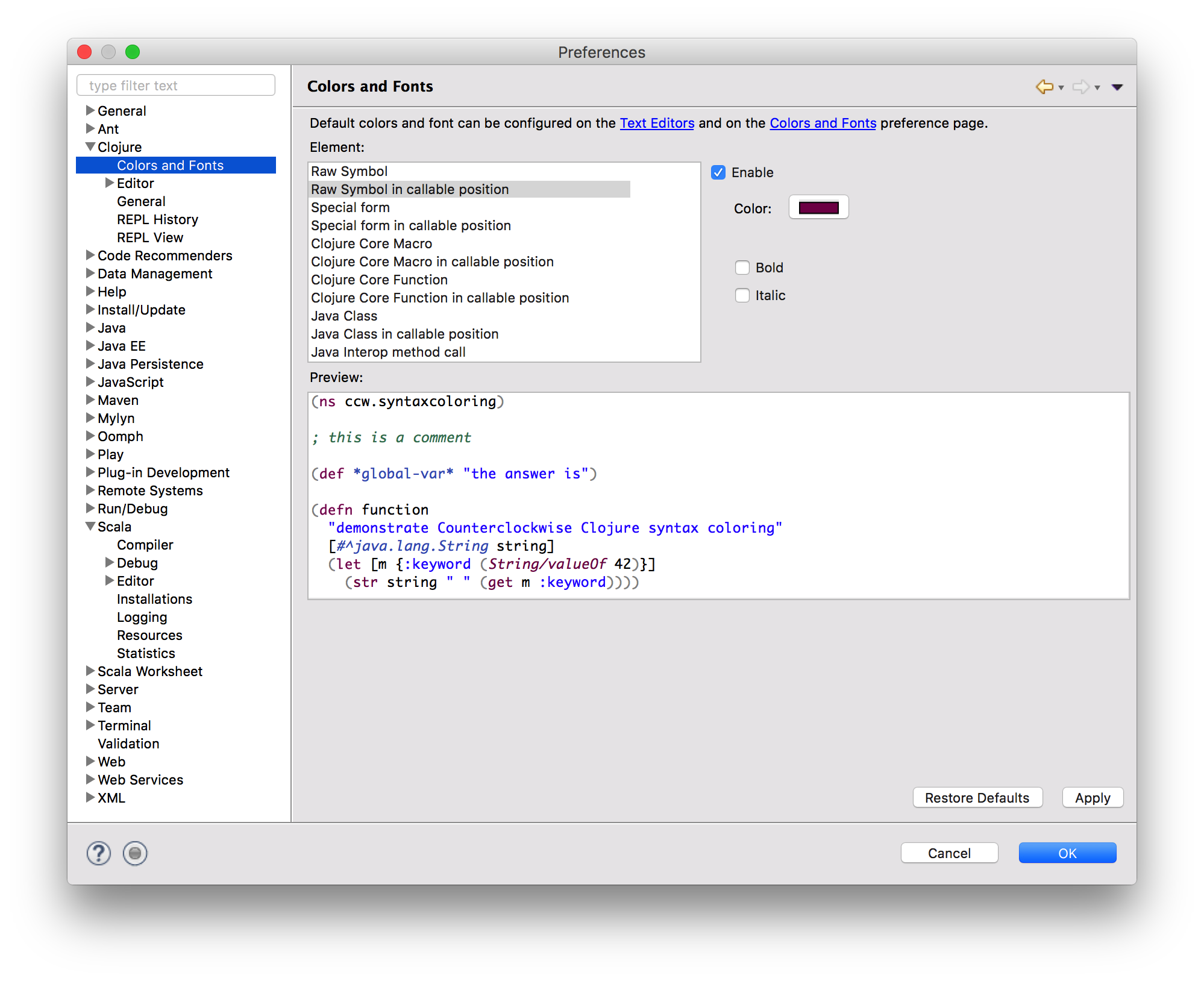Image resolution: width=1204 pixels, height=981 pixels.
Task: Enable the Bold checkbox
Action: click(742, 268)
